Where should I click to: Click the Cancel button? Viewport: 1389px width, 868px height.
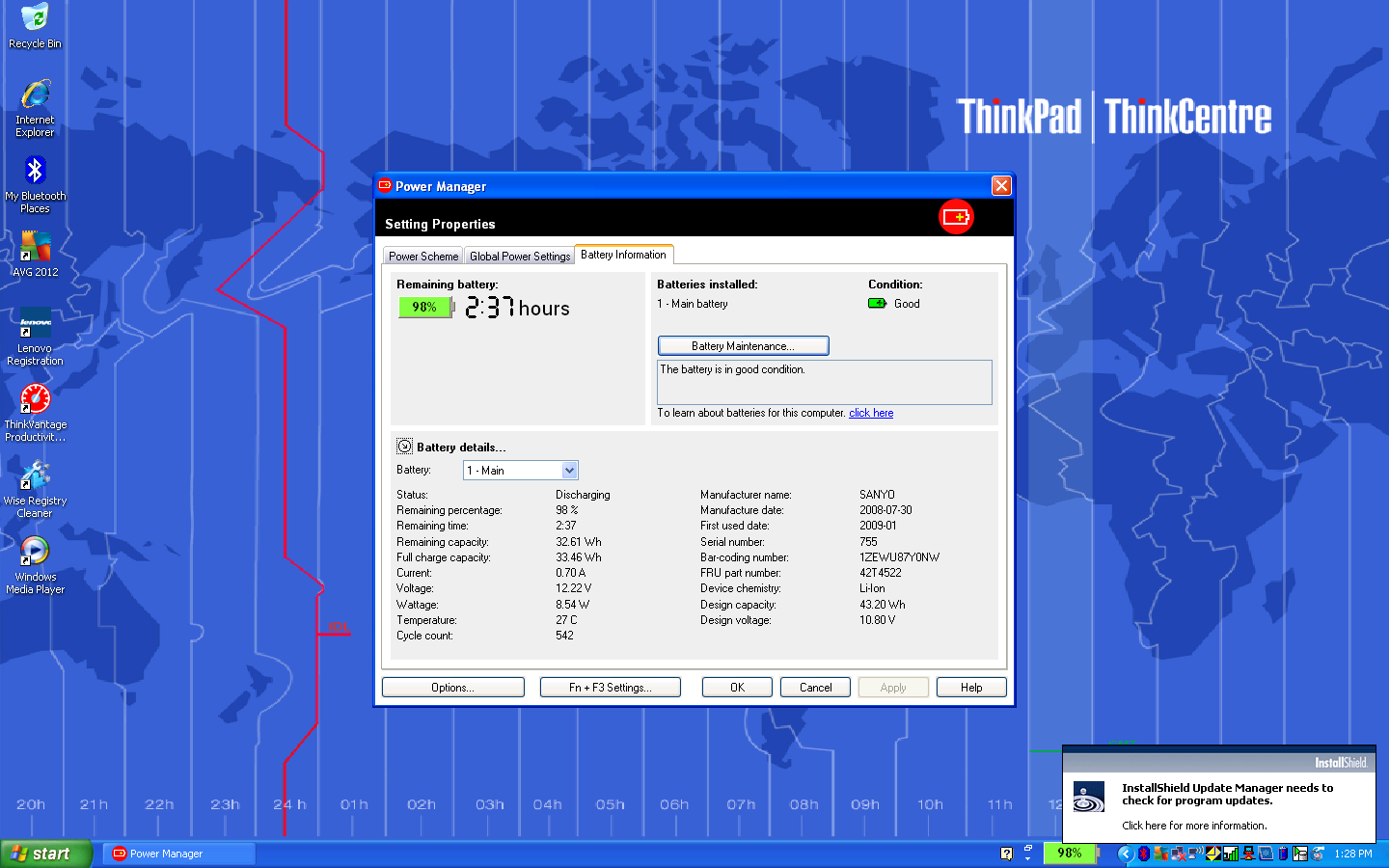tap(815, 688)
